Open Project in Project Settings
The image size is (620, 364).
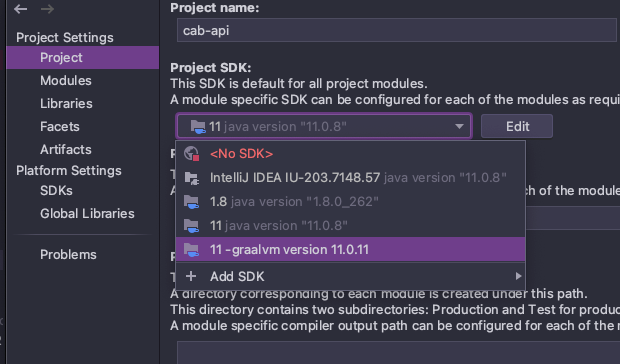click(x=83, y=58)
